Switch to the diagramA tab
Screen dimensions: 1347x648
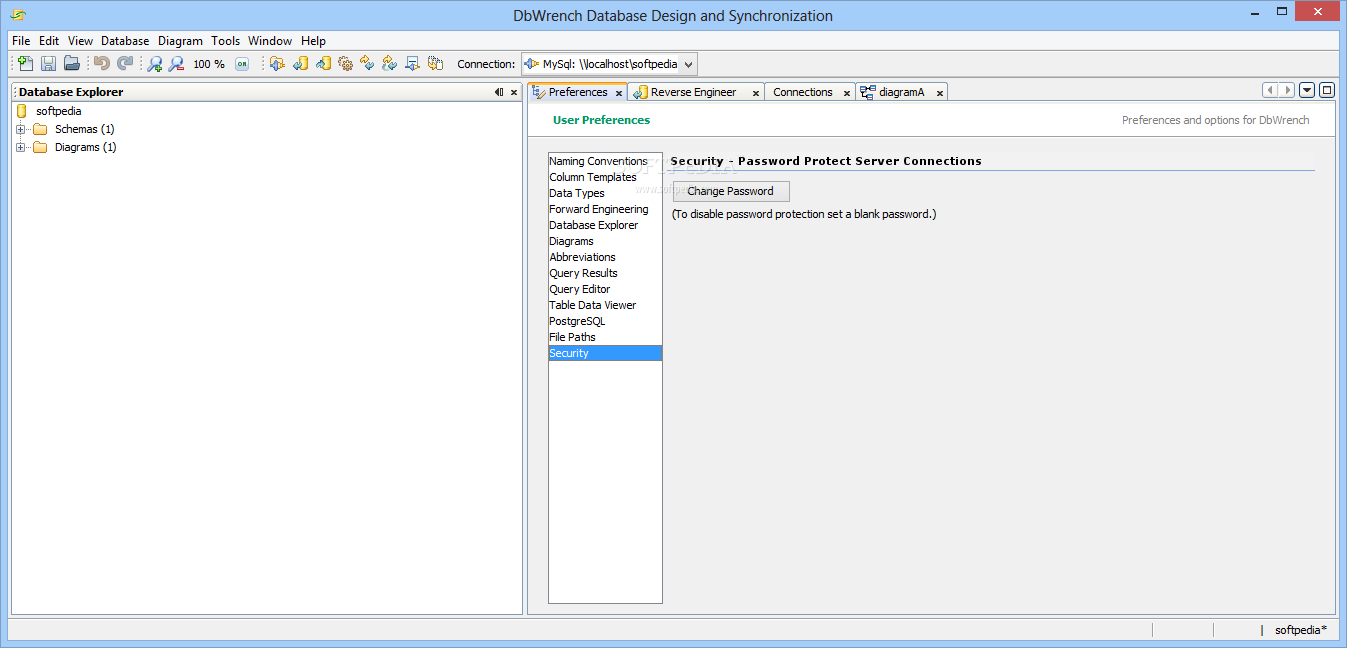[901, 92]
